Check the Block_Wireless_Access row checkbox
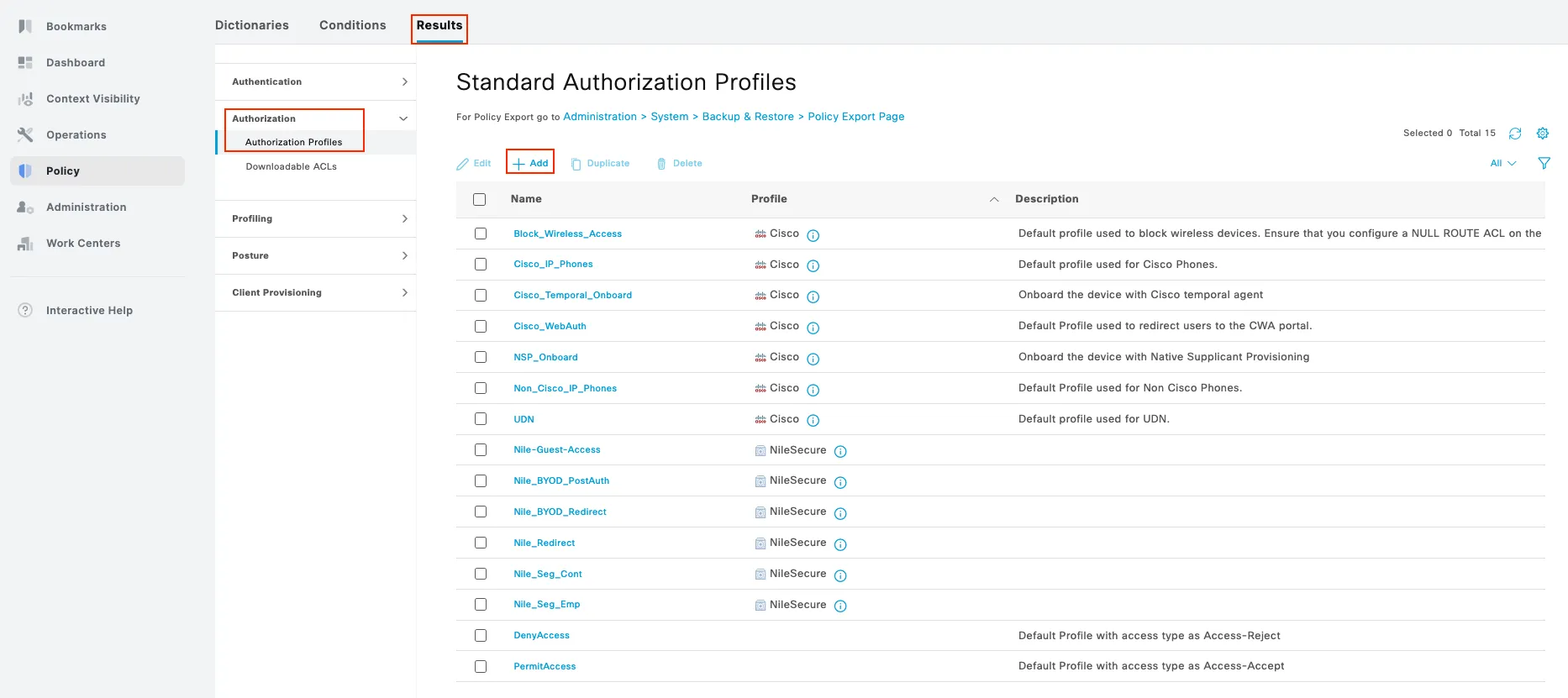 (x=481, y=234)
